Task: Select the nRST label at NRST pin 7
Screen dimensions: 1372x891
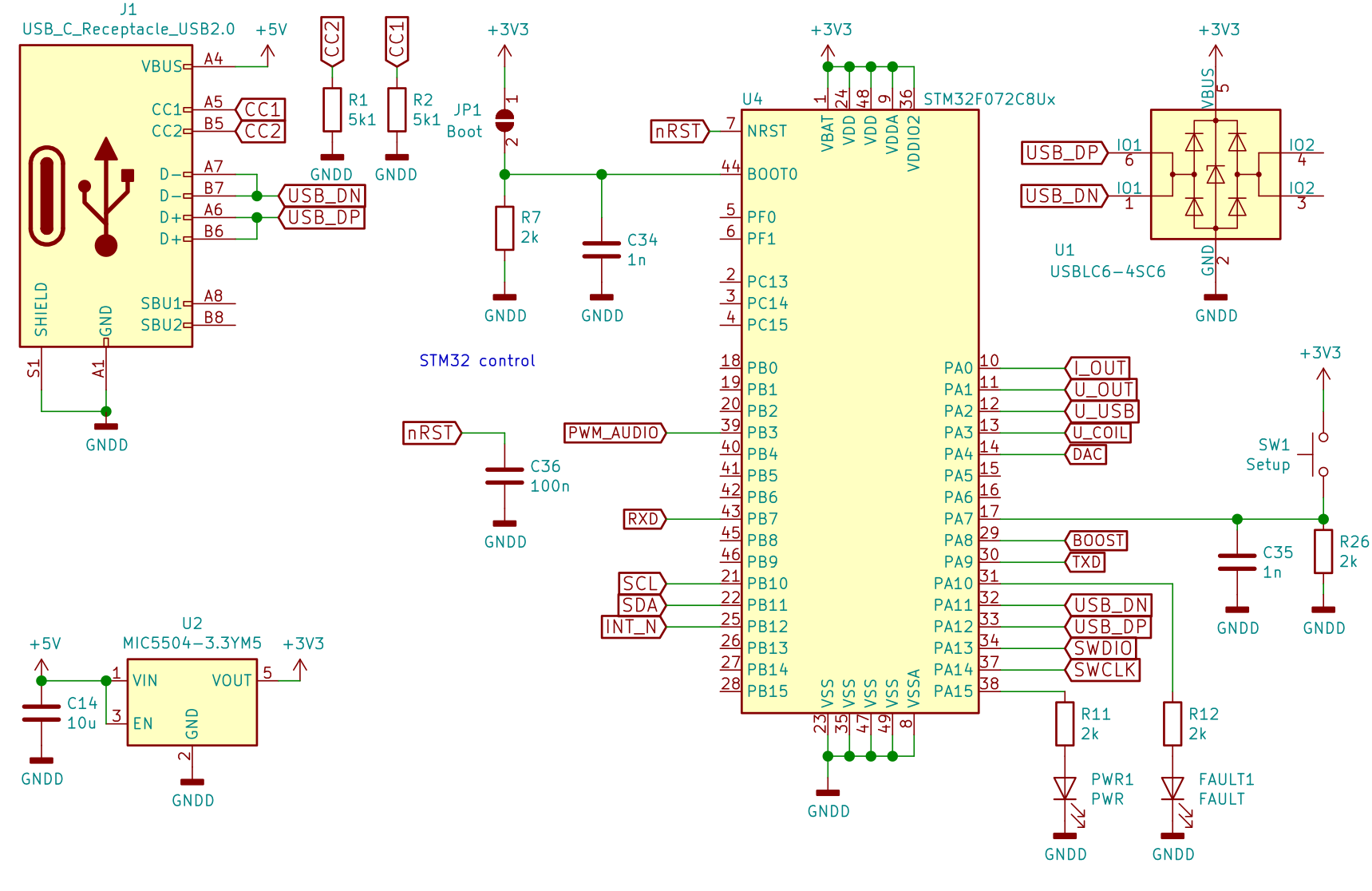Action: 680,131
